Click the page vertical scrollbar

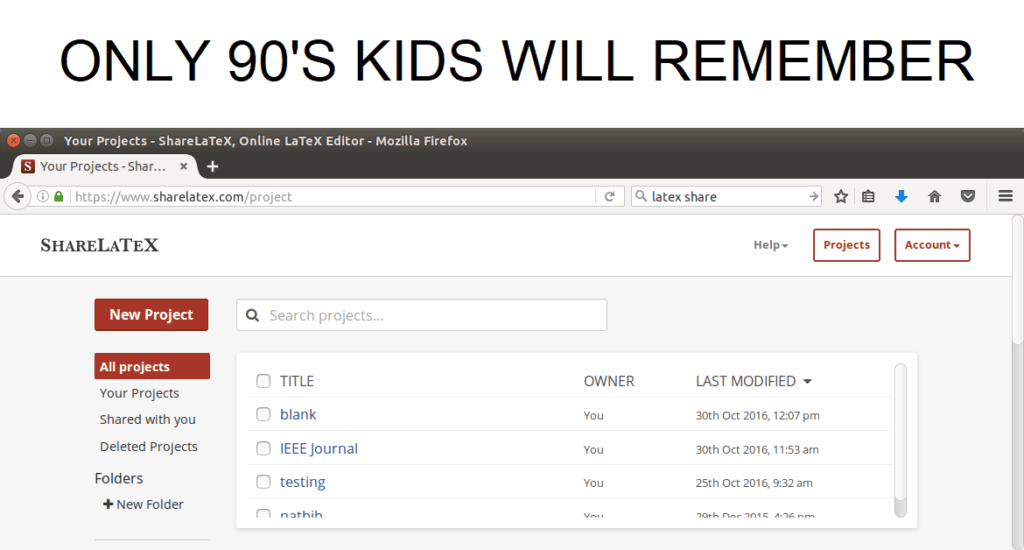tap(1018, 280)
